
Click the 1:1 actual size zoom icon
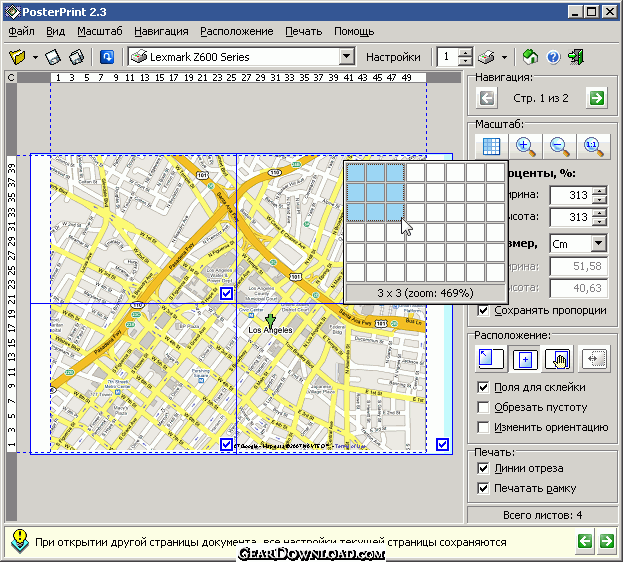pyautogui.click(x=594, y=146)
